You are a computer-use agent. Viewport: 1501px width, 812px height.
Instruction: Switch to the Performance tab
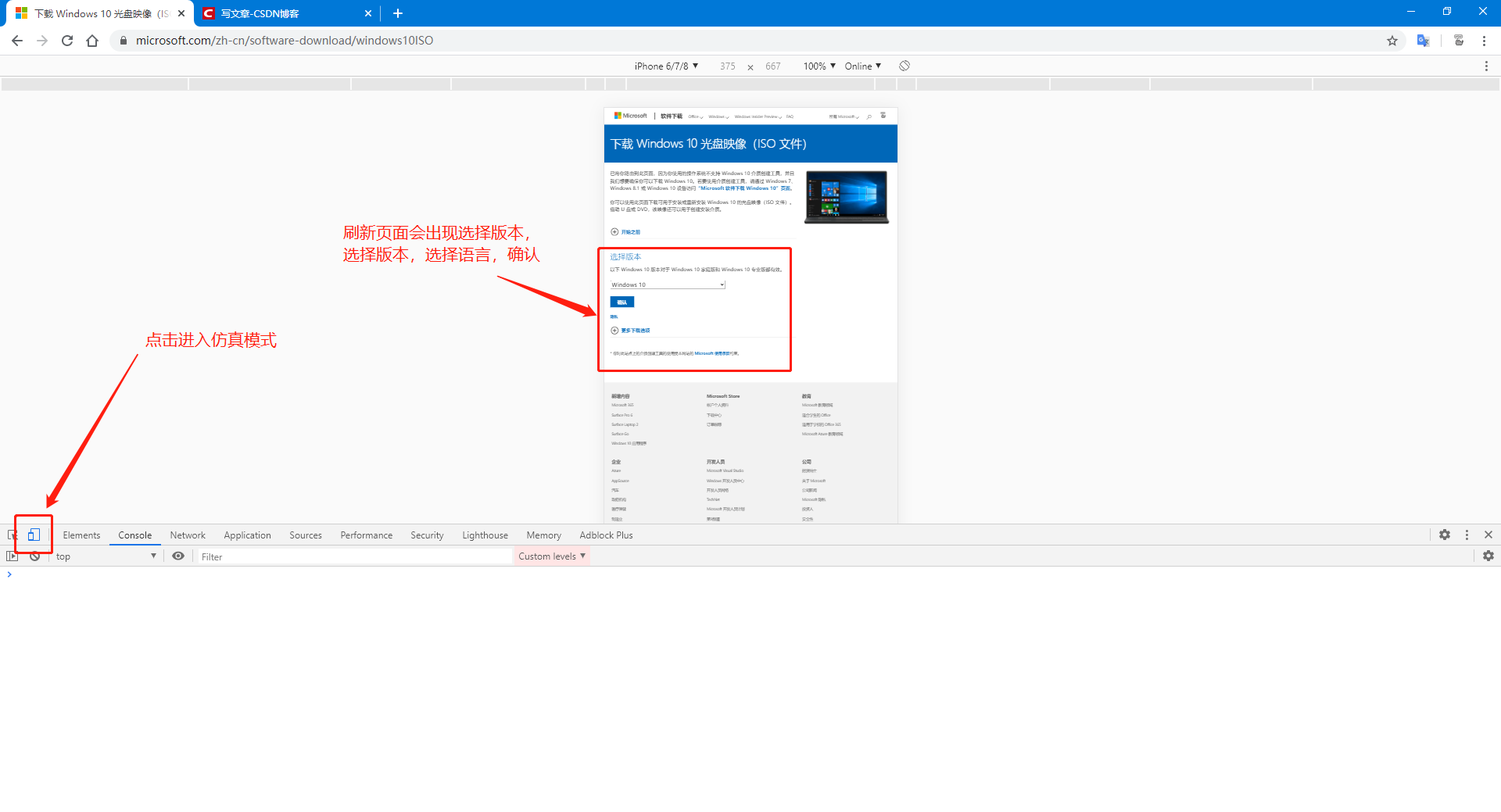[x=366, y=535]
